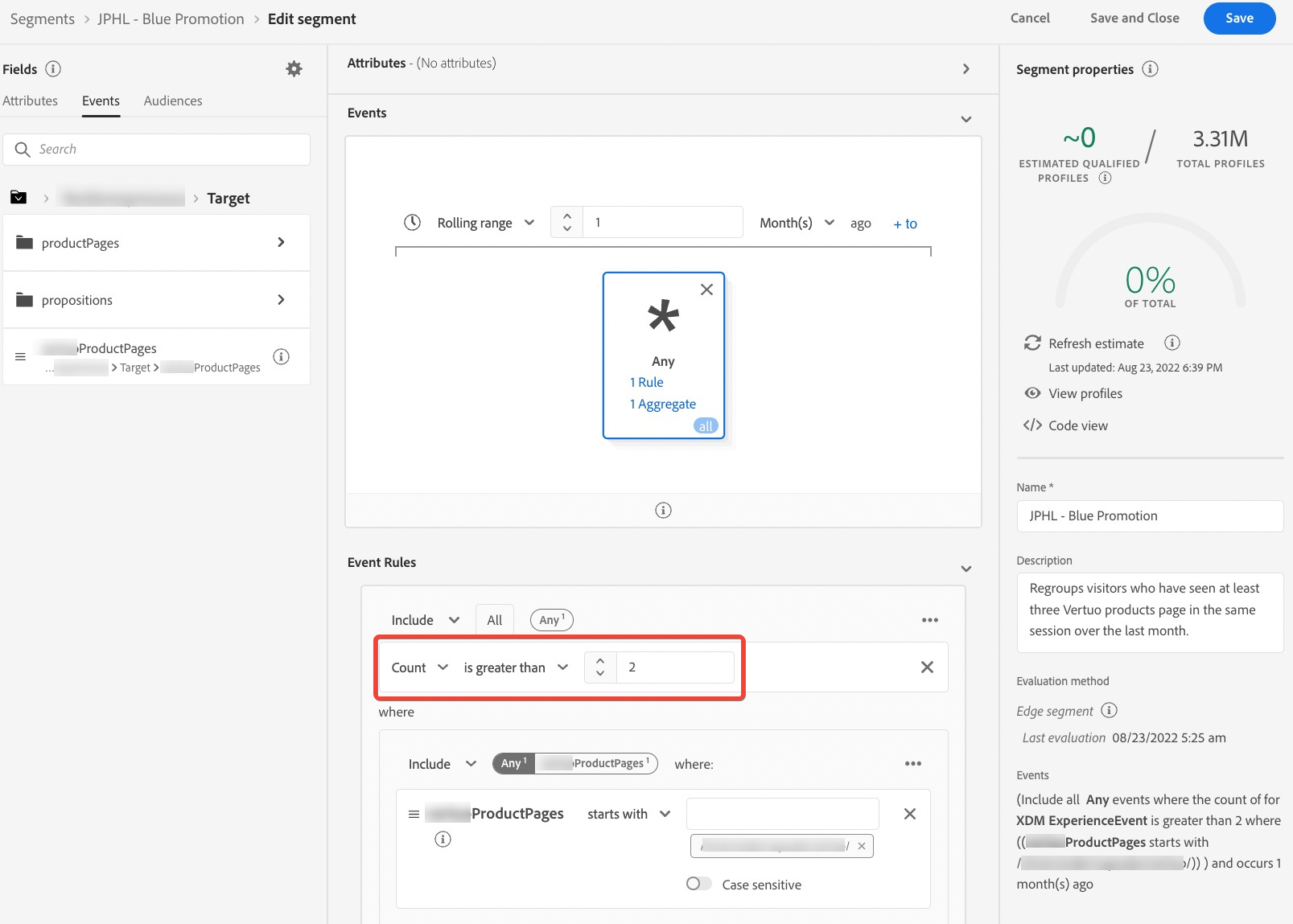This screenshot has width=1293, height=924.
Task: Click the Search field in Fields panel
Action: (x=157, y=149)
